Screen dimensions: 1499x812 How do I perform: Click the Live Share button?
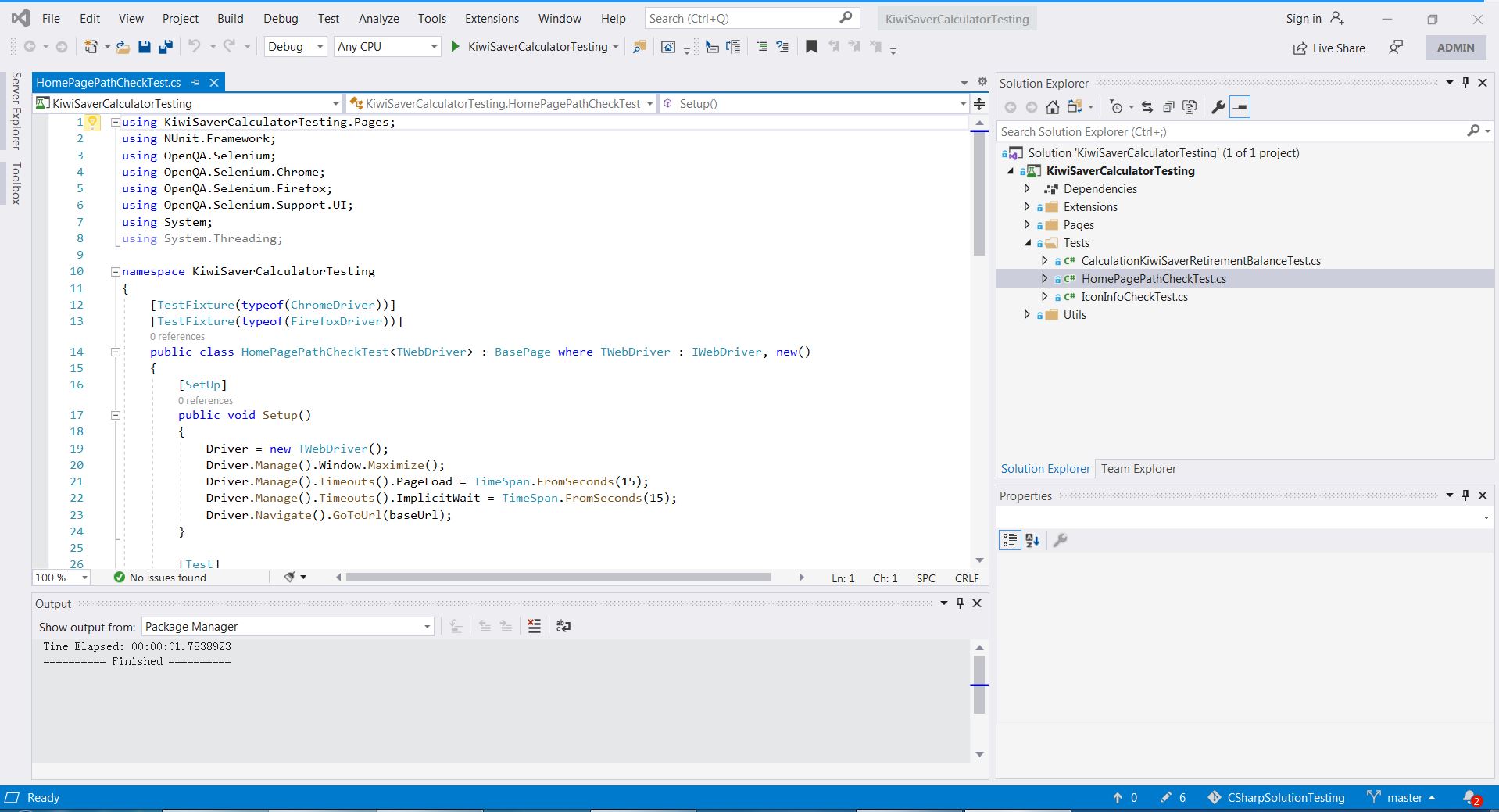pos(1329,48)
